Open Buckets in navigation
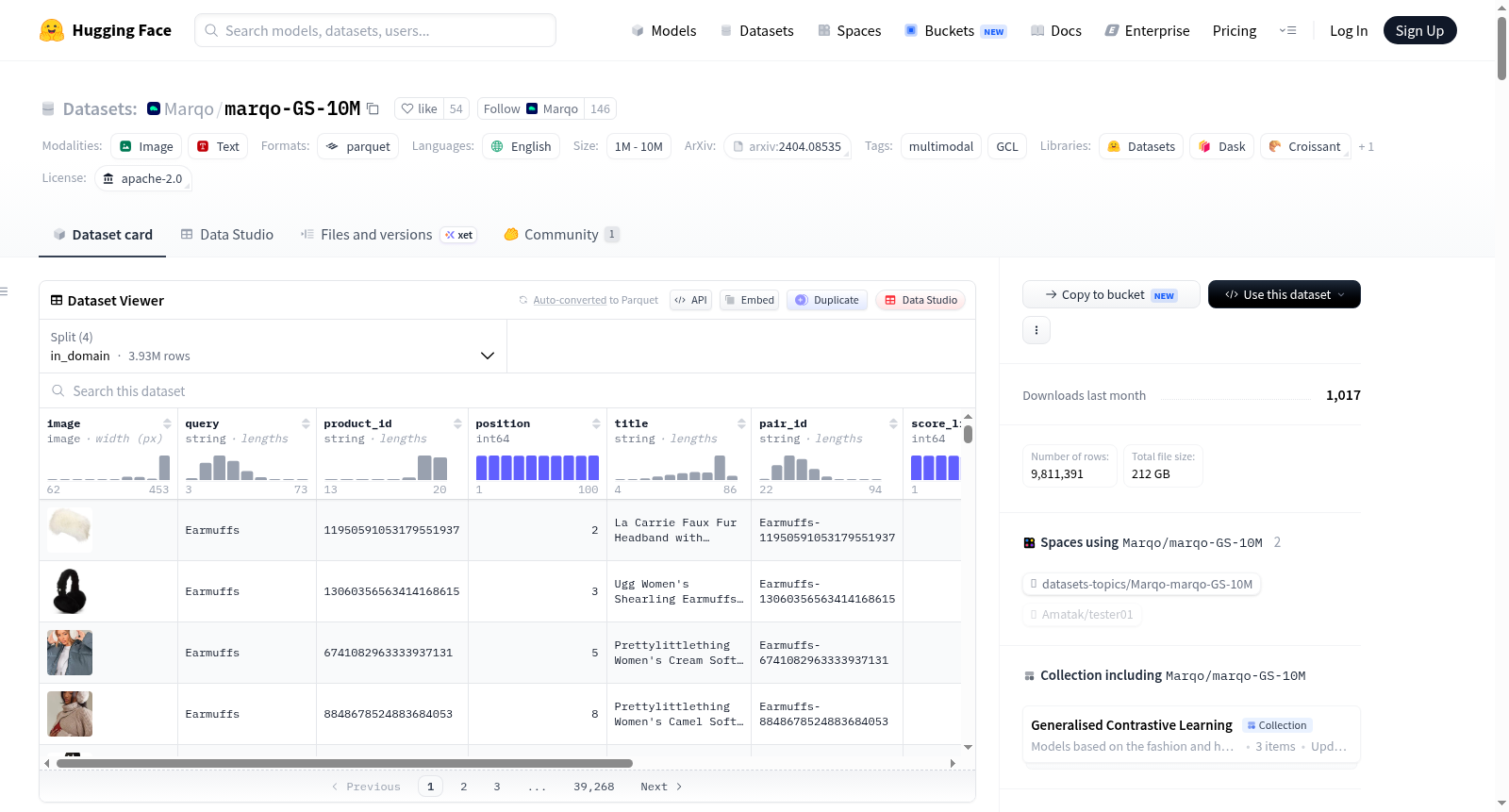 click(955, 30)
